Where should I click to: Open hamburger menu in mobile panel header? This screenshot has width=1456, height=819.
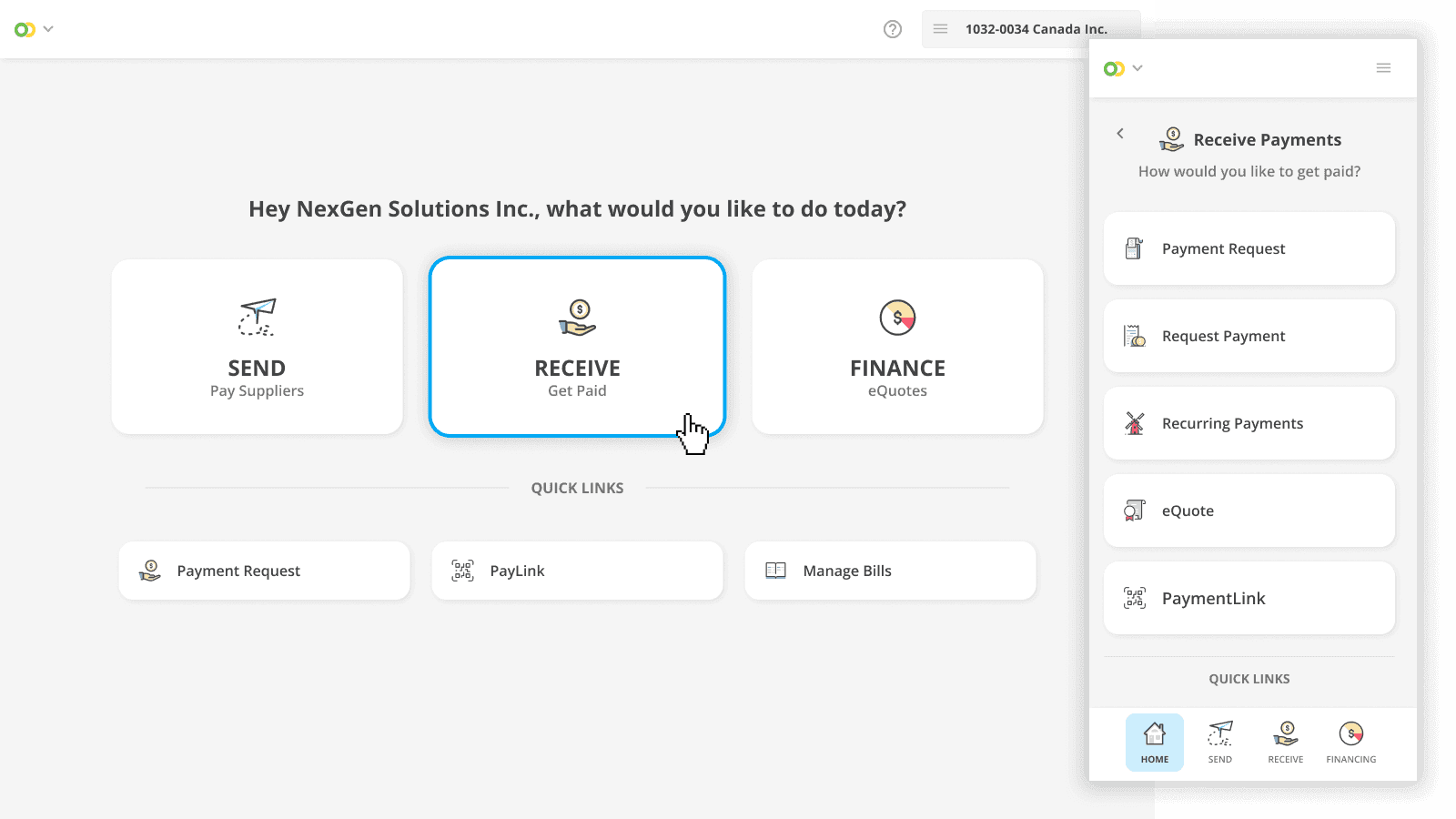click(1383, 68)
